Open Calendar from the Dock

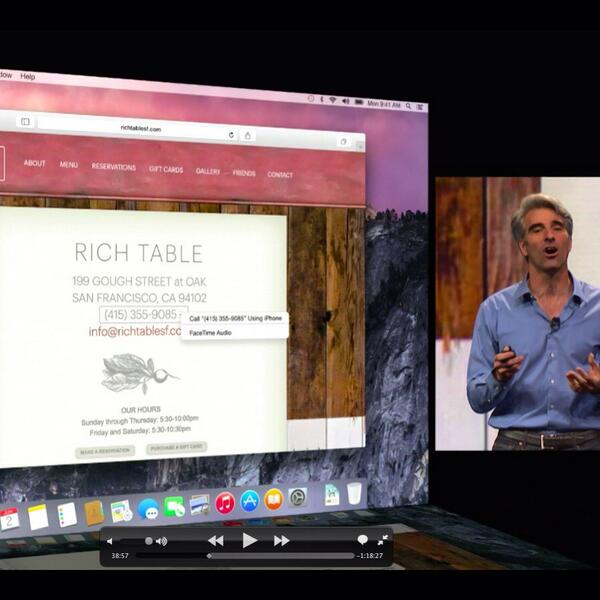click(x=8, y=518)
